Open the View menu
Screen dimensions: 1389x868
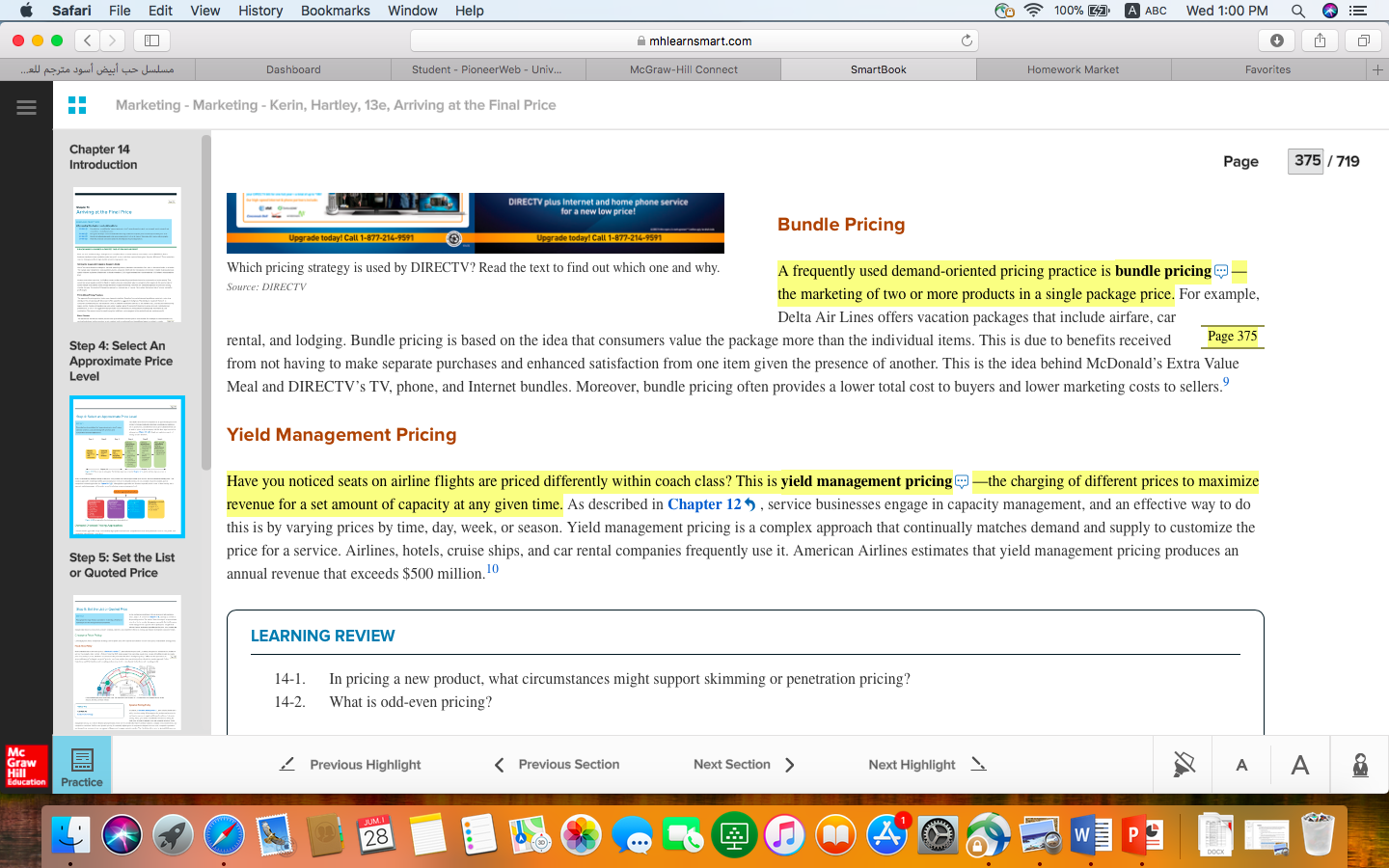(x=205, y=11)
